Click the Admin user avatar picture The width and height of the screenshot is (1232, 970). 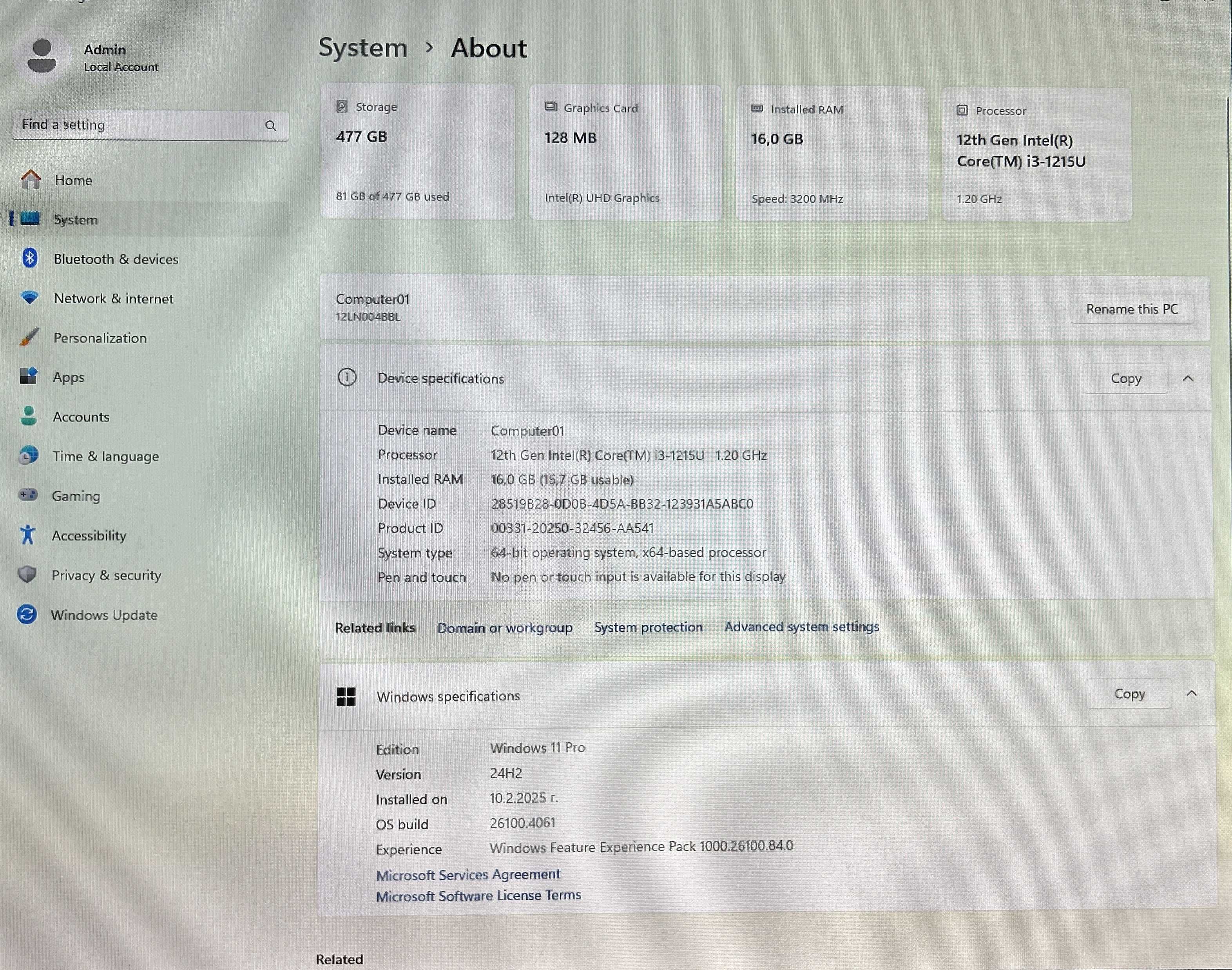[x=42, y=56]
